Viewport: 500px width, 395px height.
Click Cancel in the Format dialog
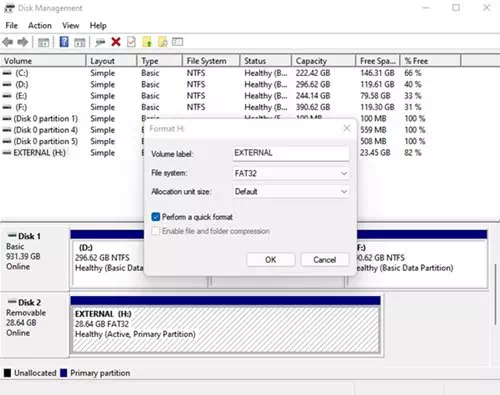coord(325,260)
